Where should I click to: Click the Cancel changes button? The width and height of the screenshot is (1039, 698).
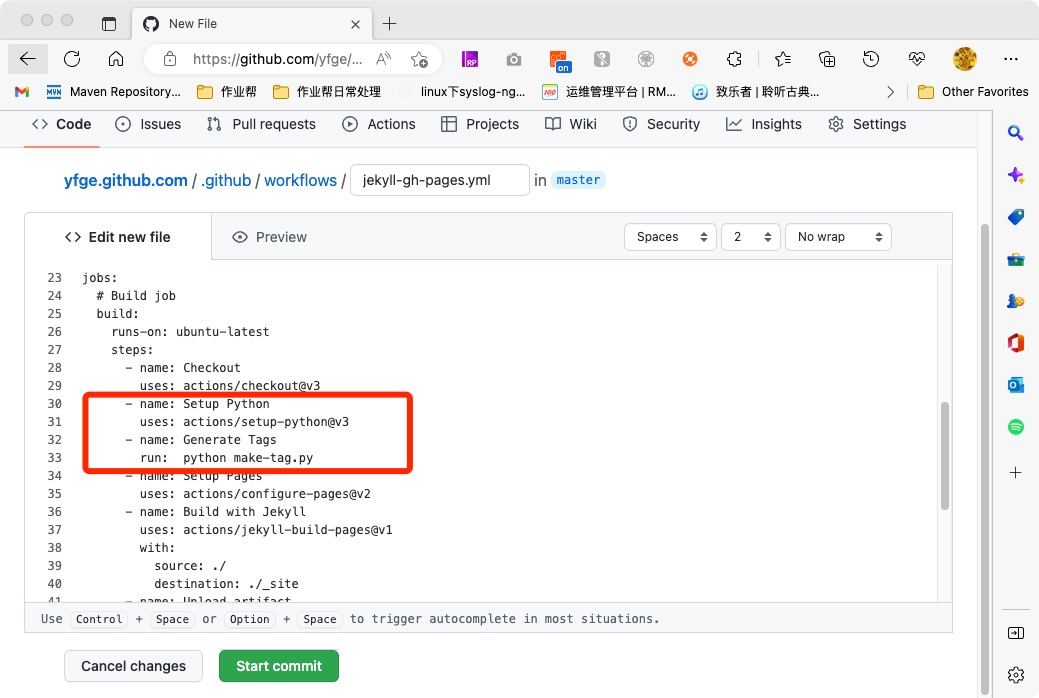click(133, 666)
